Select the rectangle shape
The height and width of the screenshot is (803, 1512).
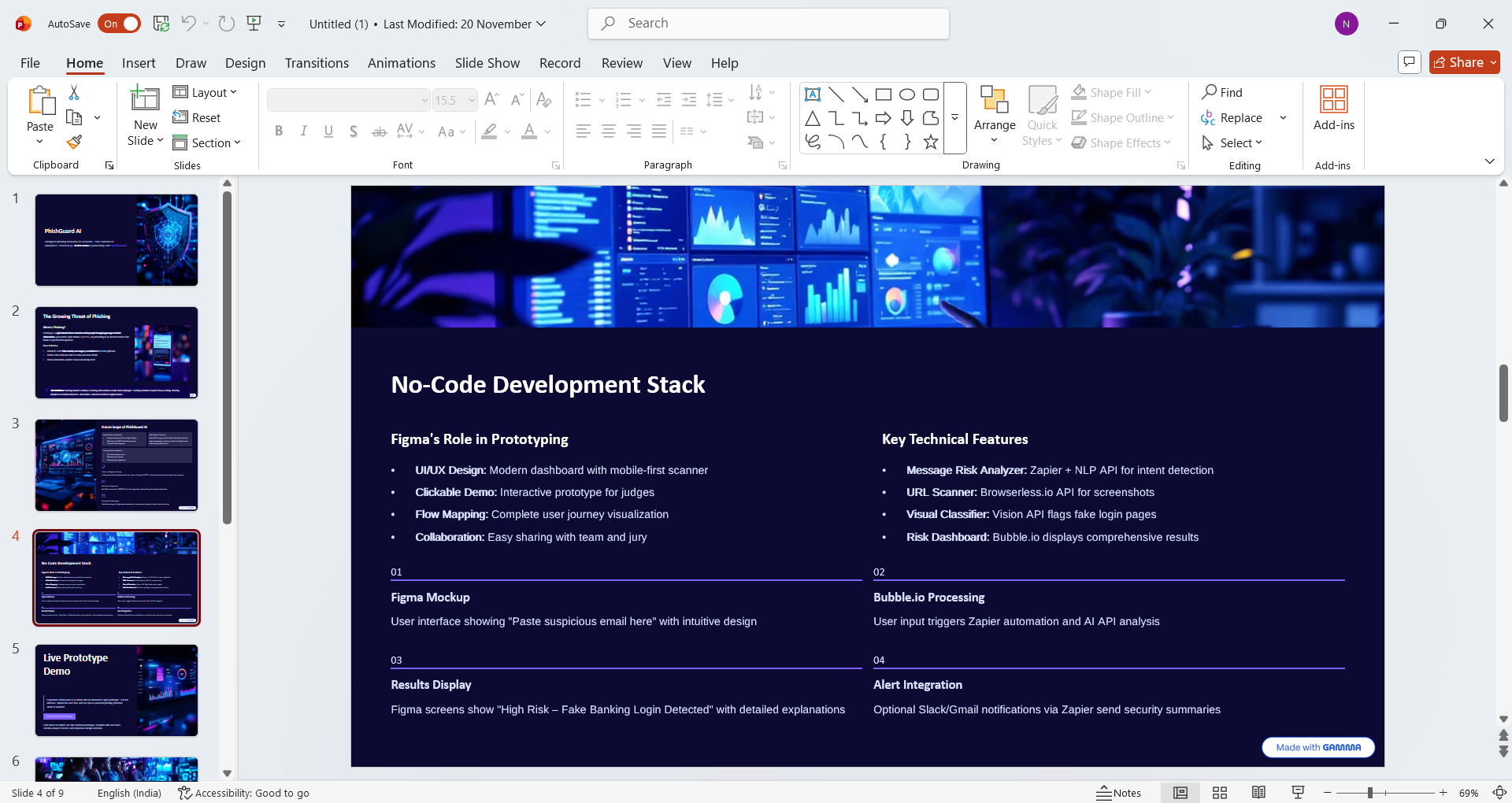(x=884, y=94)
